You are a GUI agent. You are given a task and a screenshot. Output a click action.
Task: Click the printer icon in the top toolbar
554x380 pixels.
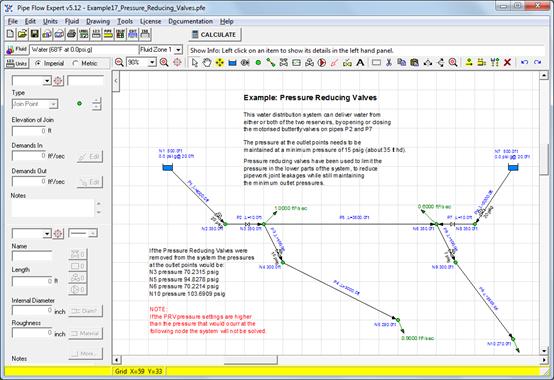tap(71, 34)
